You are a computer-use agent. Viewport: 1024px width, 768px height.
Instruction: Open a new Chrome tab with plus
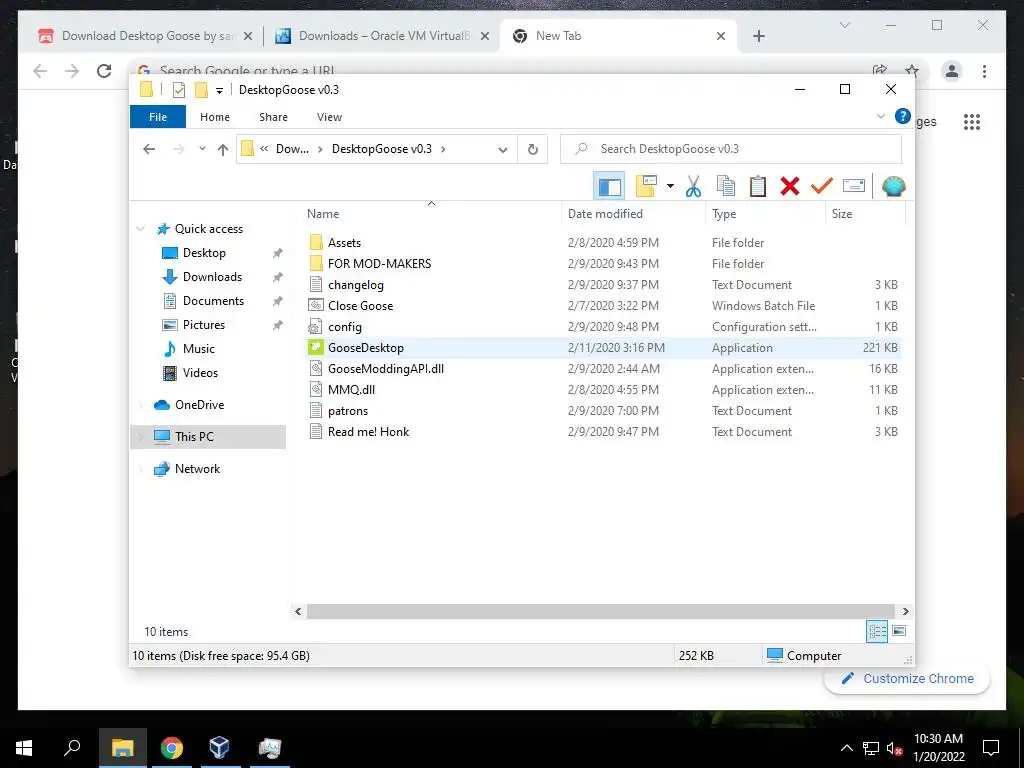click(759, 37)
